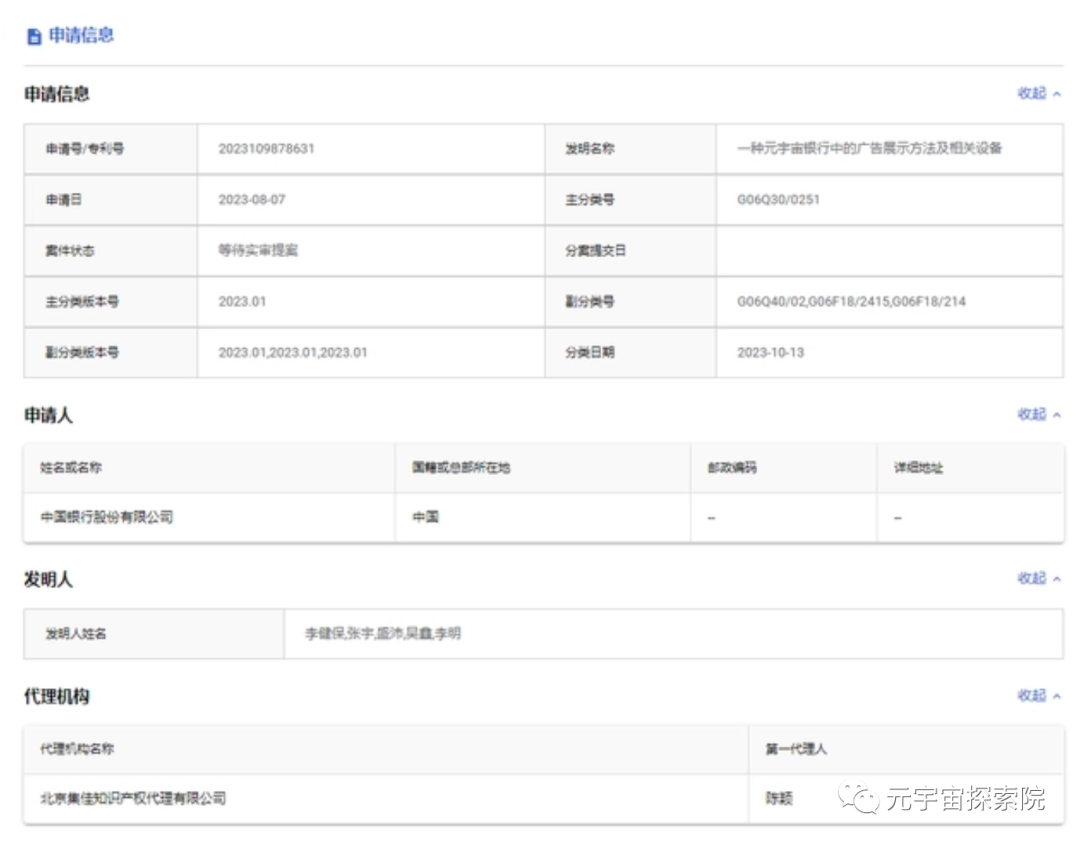Click the 国籍或总部所在地 column header
The height and width of the screenshot is (845, 1080).
(x=461, y=468)
